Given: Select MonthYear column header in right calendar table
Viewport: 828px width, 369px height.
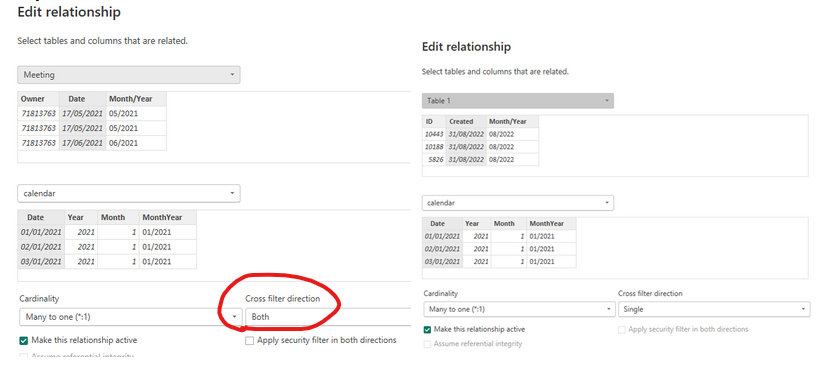Looking at the screenshot, I should tap(551, 223).
